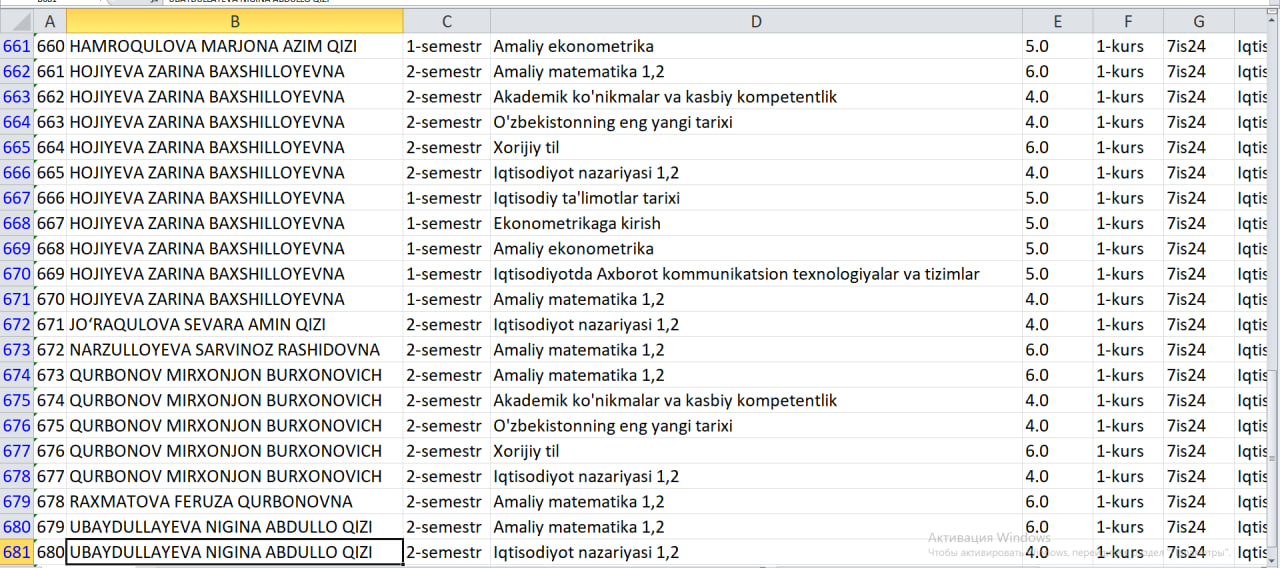Select row header 681
This screenshot has height=568, width=1280.
tap(17, 552)
